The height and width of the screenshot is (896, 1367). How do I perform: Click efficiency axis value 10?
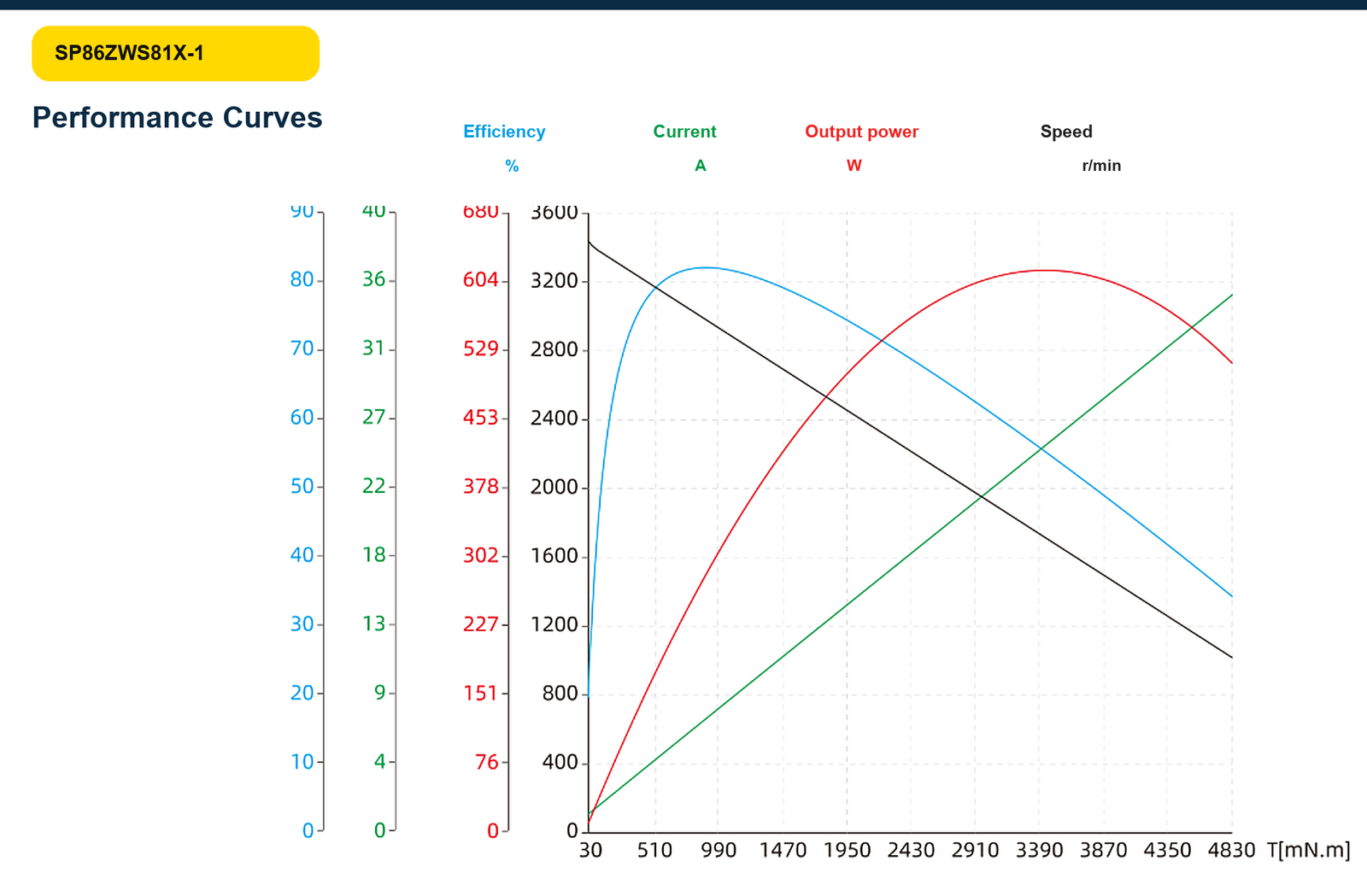point(302,762)
